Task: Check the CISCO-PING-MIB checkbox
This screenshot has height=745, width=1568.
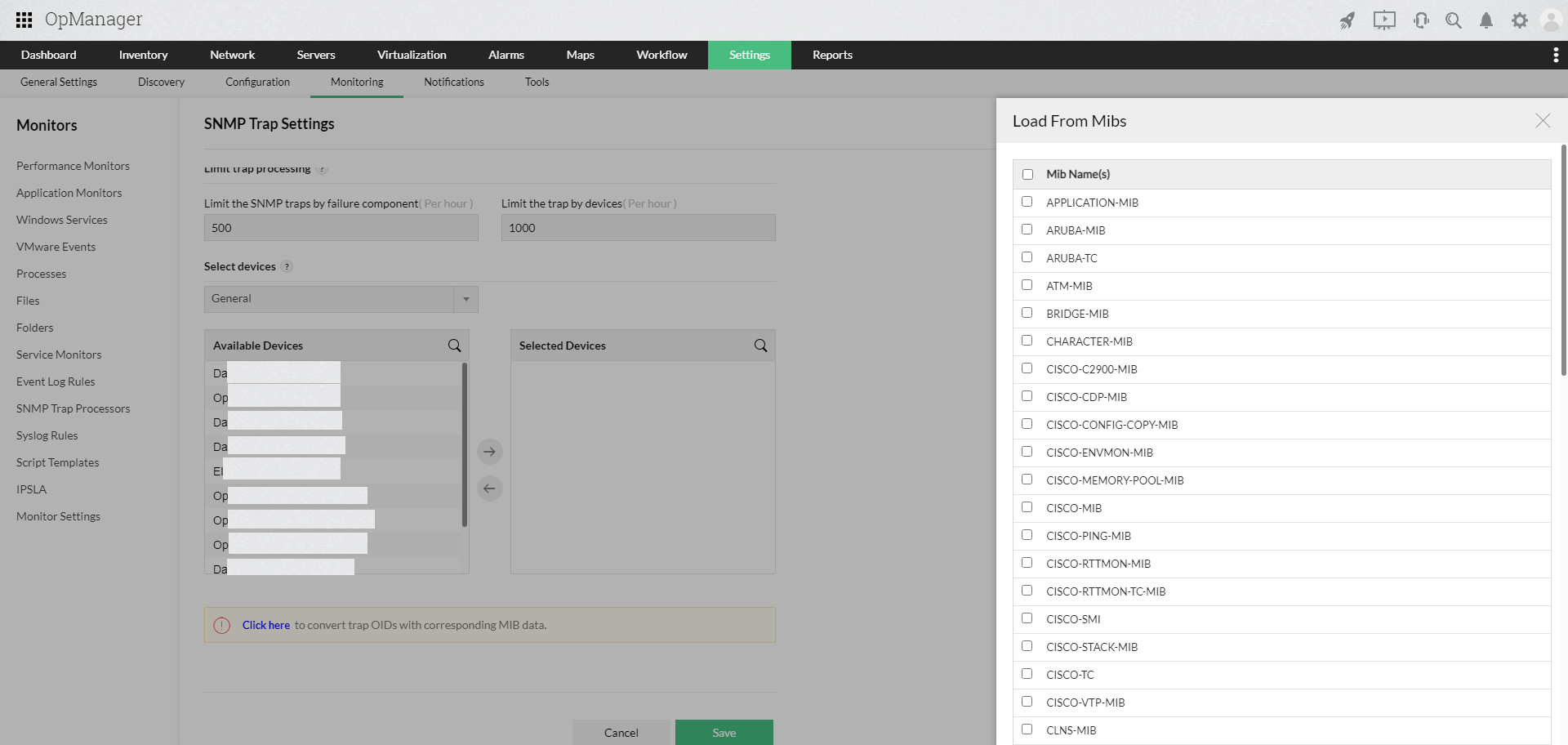Action: [1027, 535]
